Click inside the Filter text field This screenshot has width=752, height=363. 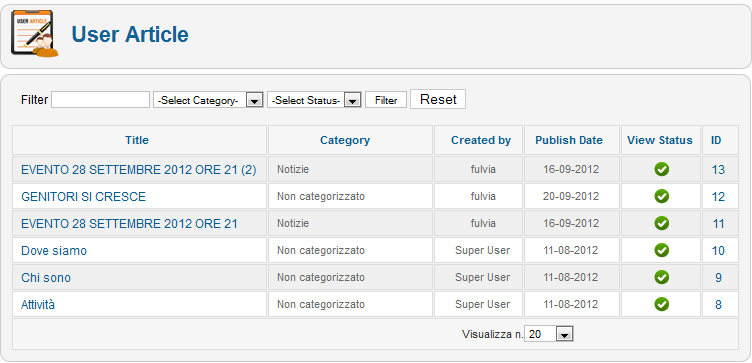pyautogui.click(x=100, y=100)
